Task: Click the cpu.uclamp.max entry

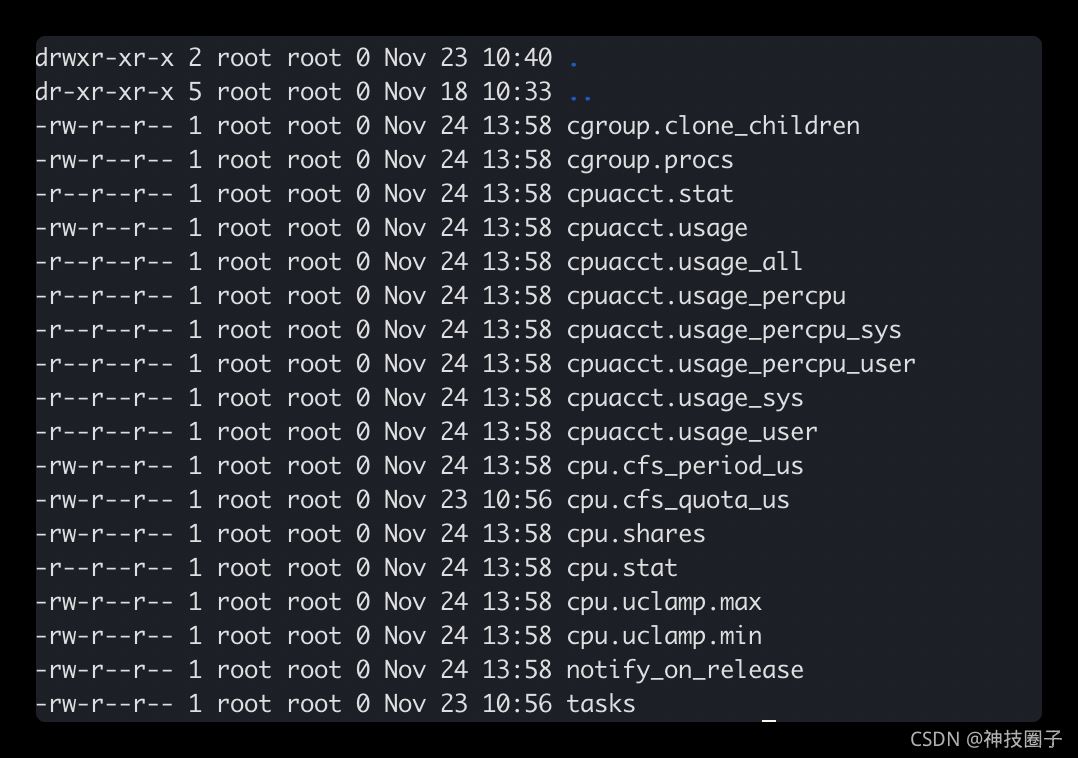Action: (x=663, y=602)
